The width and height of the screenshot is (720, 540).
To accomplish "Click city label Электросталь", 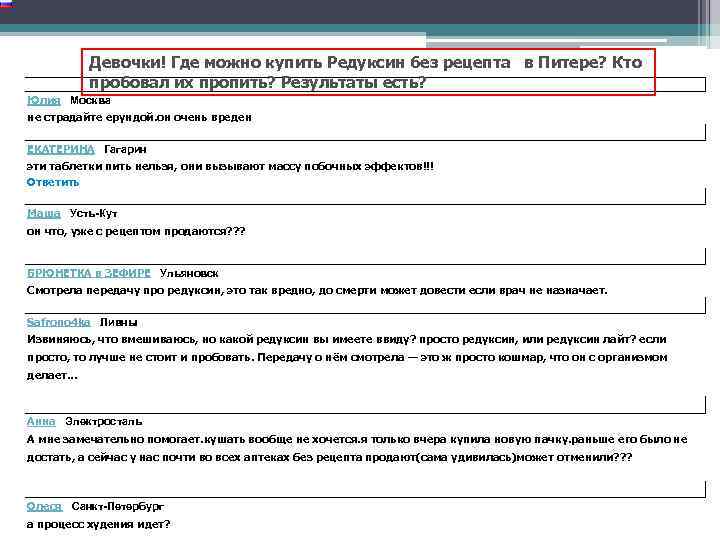I will click(104, 422).
